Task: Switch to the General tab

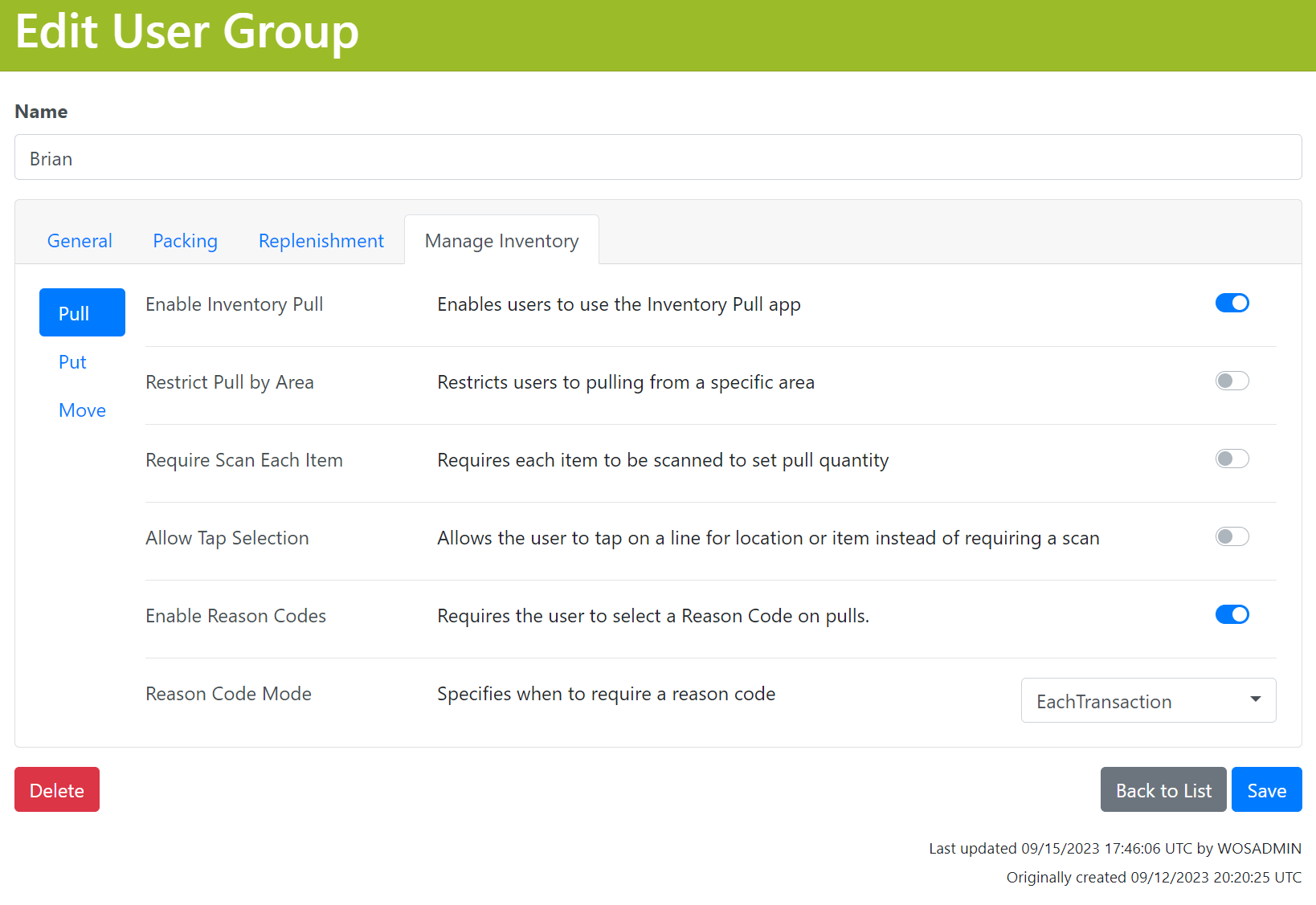Action: [x=80, y=241]
